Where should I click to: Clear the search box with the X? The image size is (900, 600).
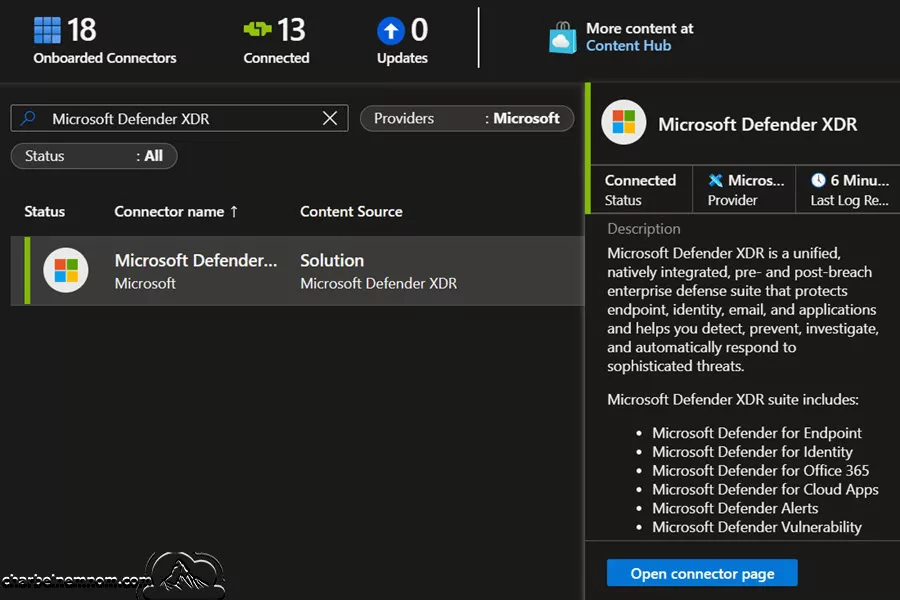coord(330,118)
